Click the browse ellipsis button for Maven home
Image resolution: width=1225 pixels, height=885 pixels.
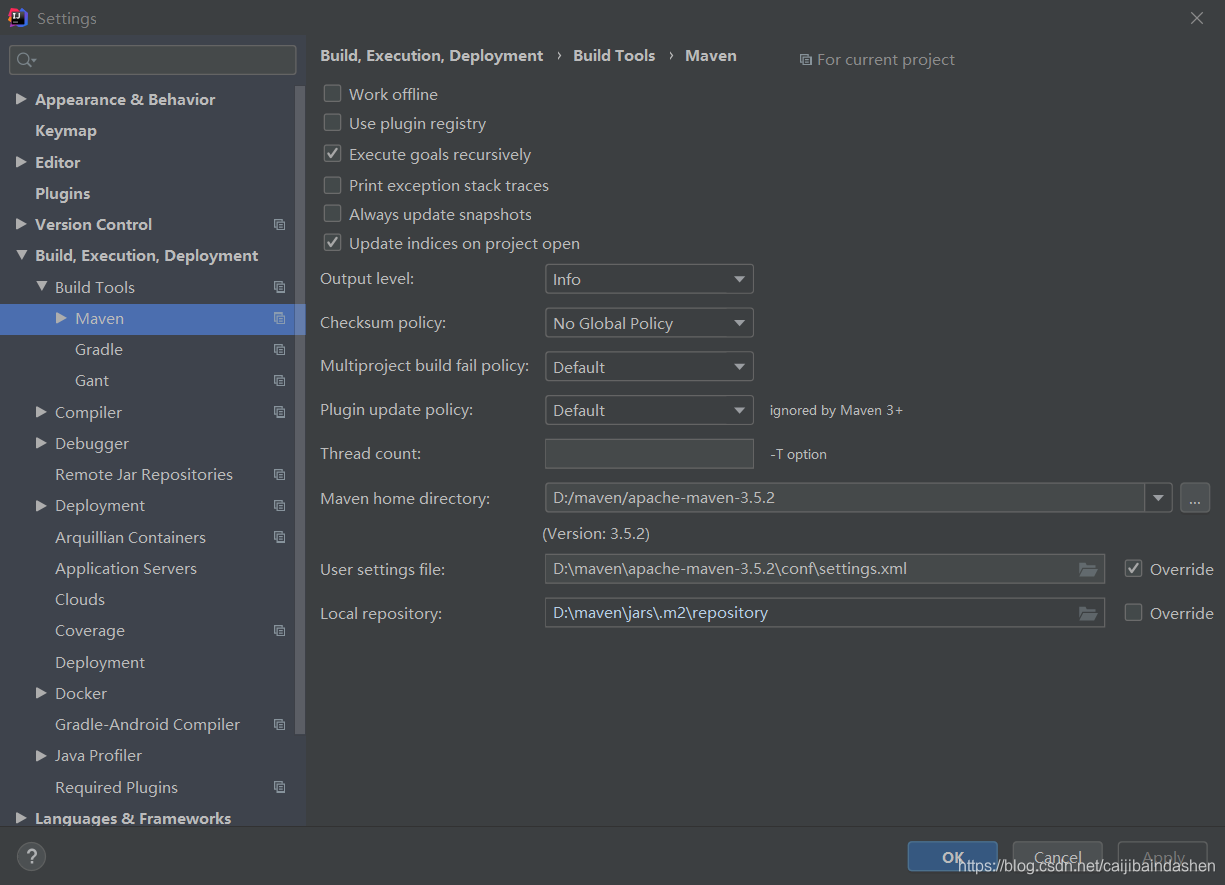coord(1195,497)
